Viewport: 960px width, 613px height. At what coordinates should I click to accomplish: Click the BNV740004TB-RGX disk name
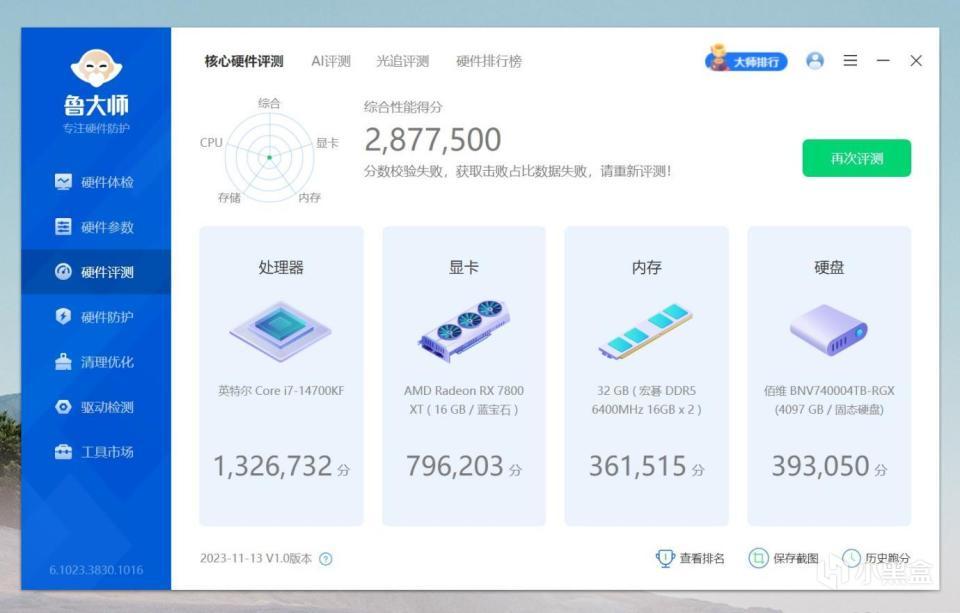pyautogui.click(x=829, y=400)
